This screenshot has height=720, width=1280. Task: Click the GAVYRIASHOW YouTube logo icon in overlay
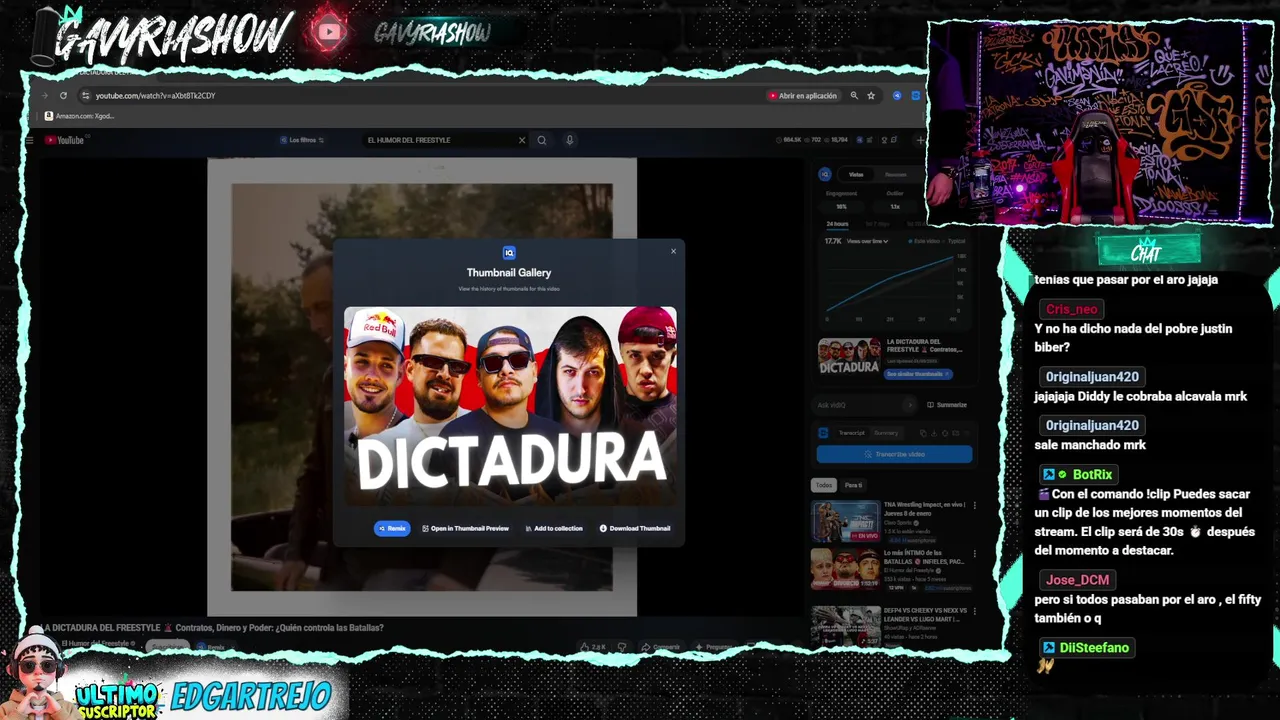coord(328,32)
